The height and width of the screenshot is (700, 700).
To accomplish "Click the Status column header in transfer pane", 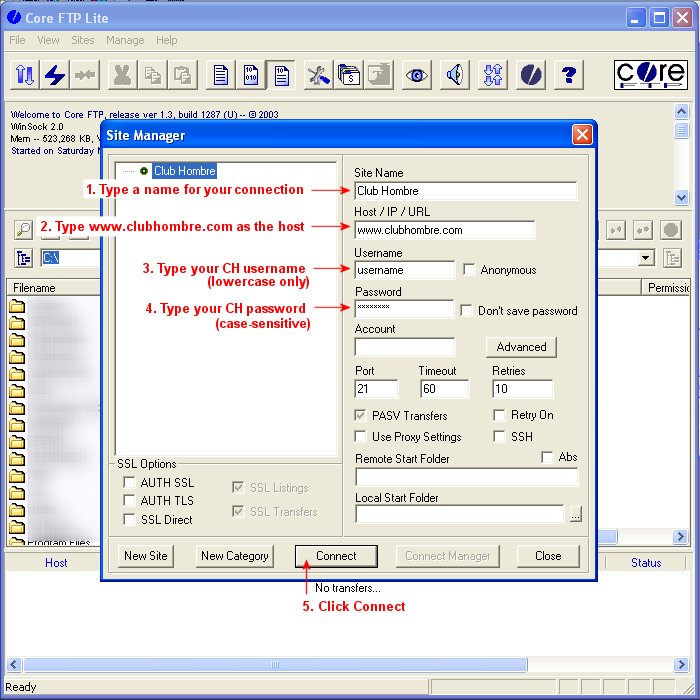I will coord(646,562).
